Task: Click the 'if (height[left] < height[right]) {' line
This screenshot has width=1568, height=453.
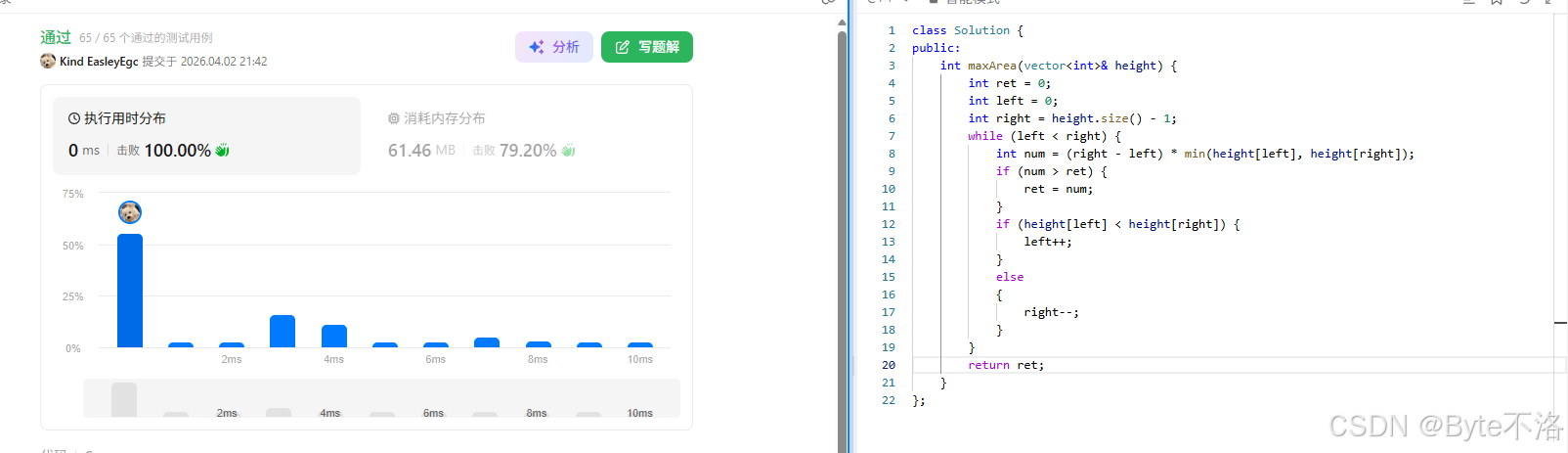Action: (1118, 224)
